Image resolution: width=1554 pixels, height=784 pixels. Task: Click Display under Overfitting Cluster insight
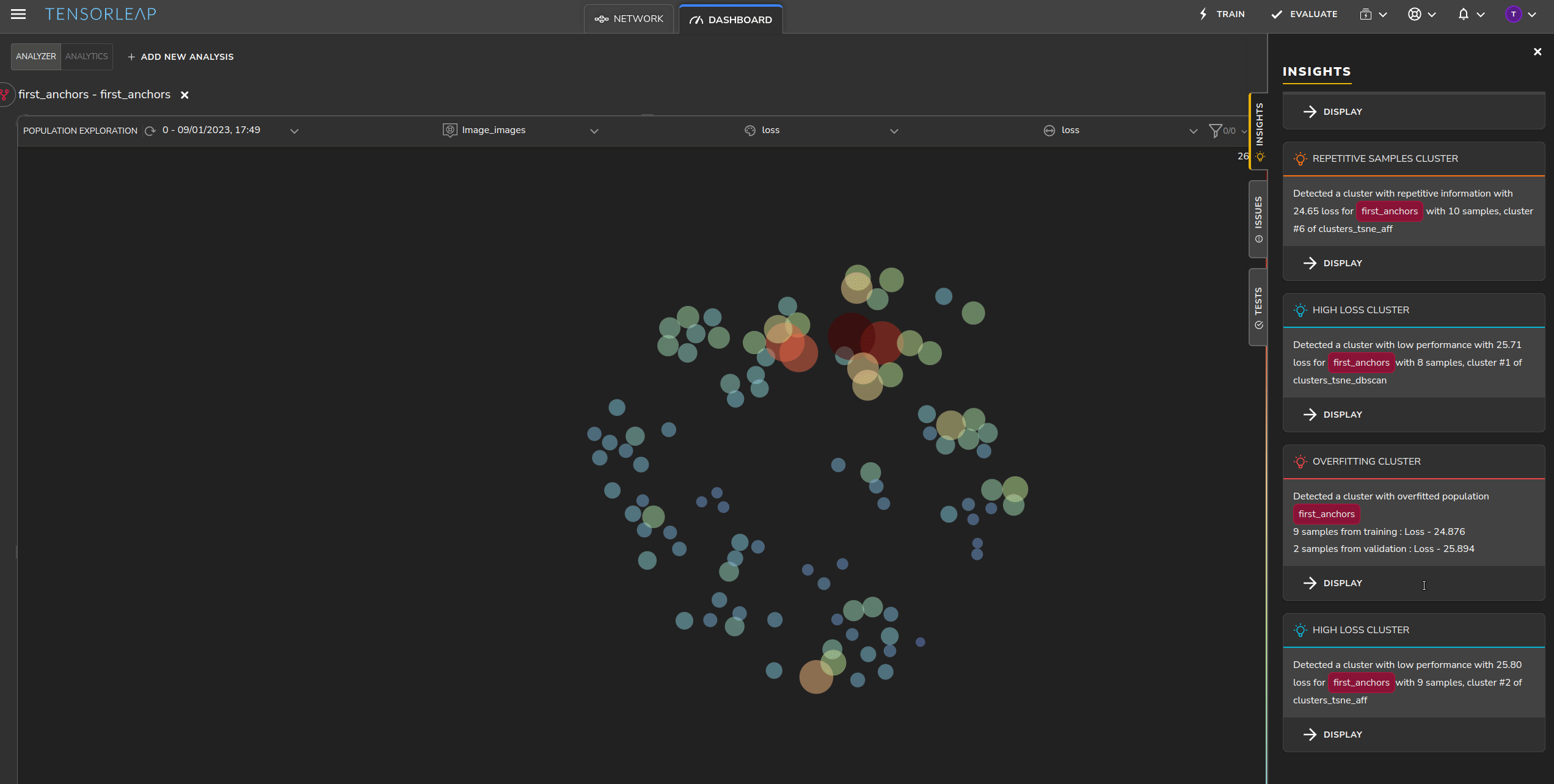click(1343, 583)
